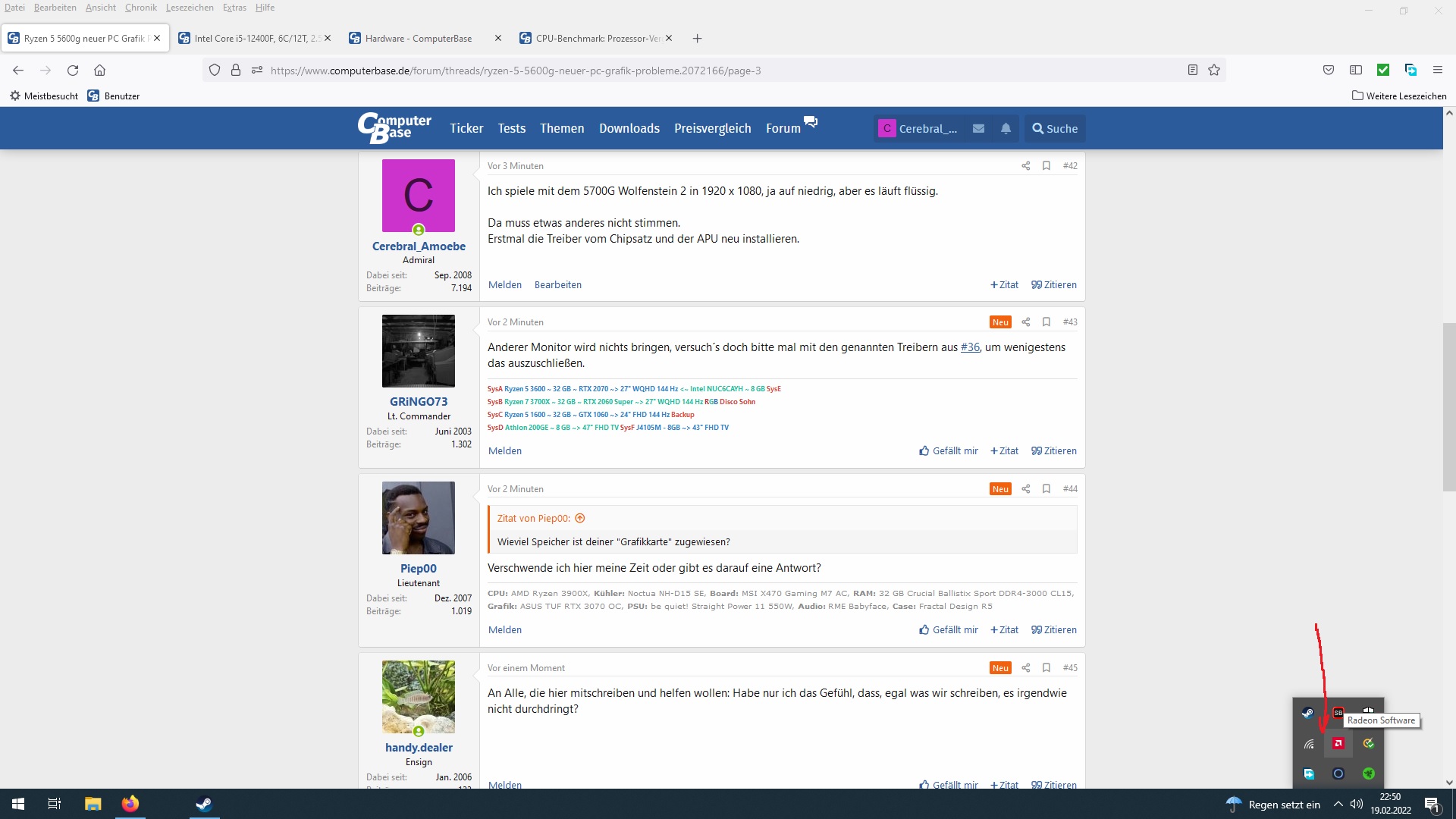The image size is (1456, 819).
Task: Like GRiNGO73's post with Gefällt mir
Action: pos(948,451)
